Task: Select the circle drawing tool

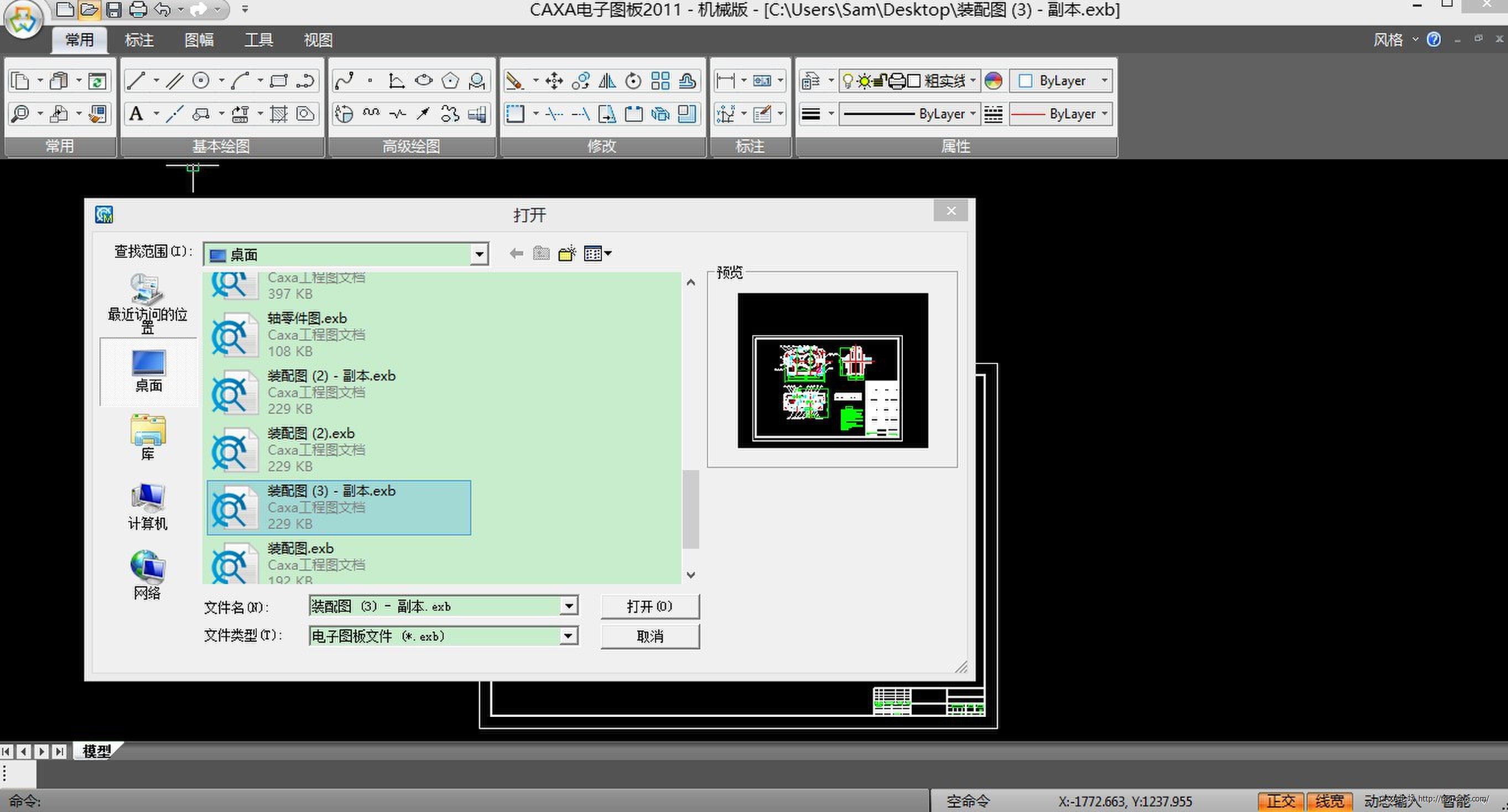Action: coord(201,80)
